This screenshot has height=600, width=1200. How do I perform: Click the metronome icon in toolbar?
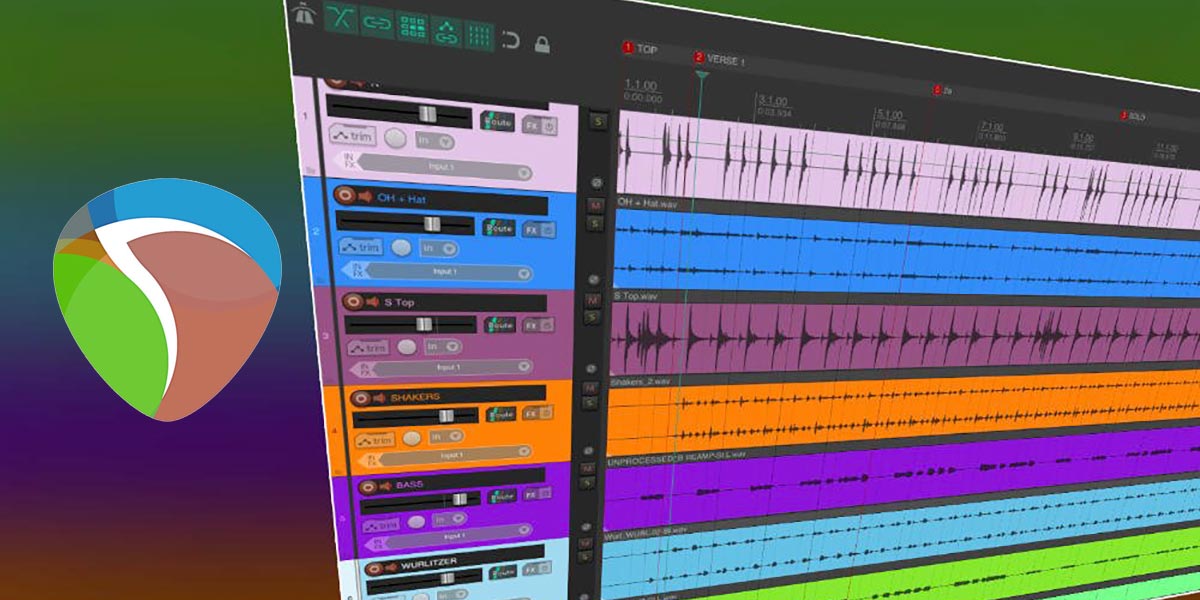[x=301, y=14]
